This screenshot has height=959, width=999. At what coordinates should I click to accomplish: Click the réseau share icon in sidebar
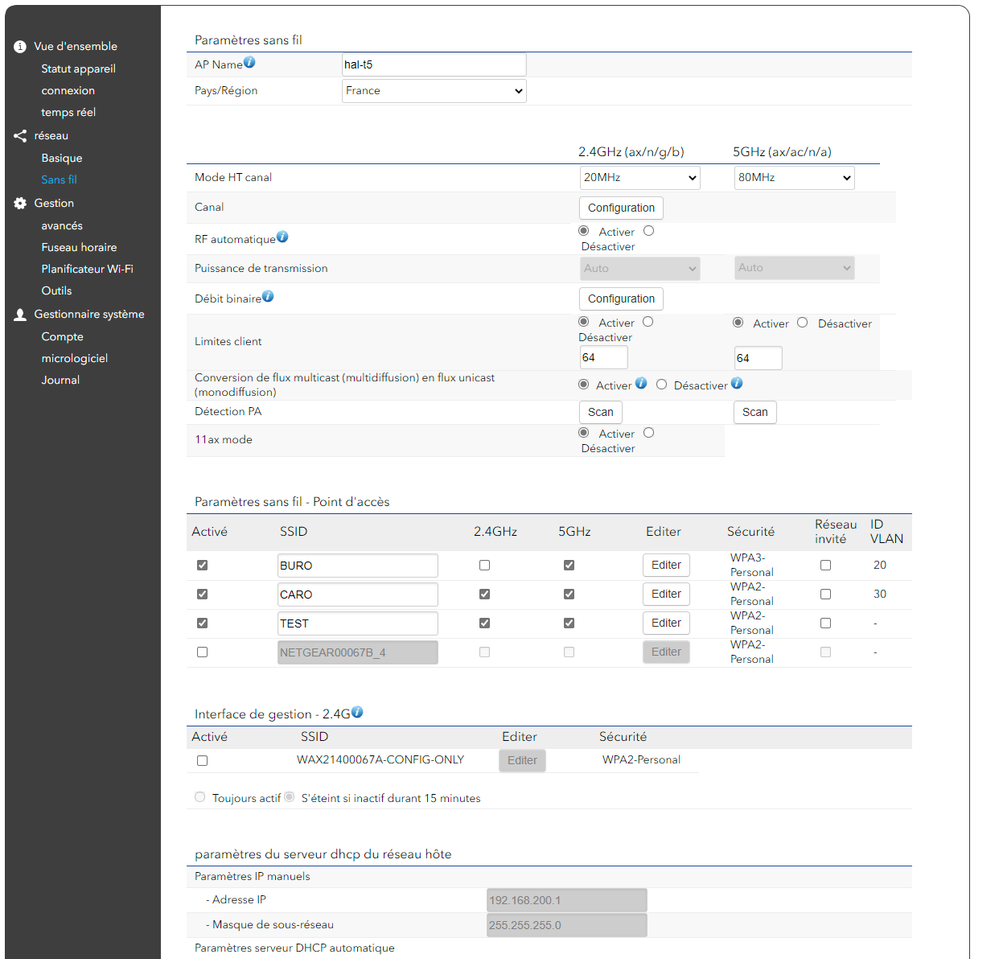click(20, 136)
